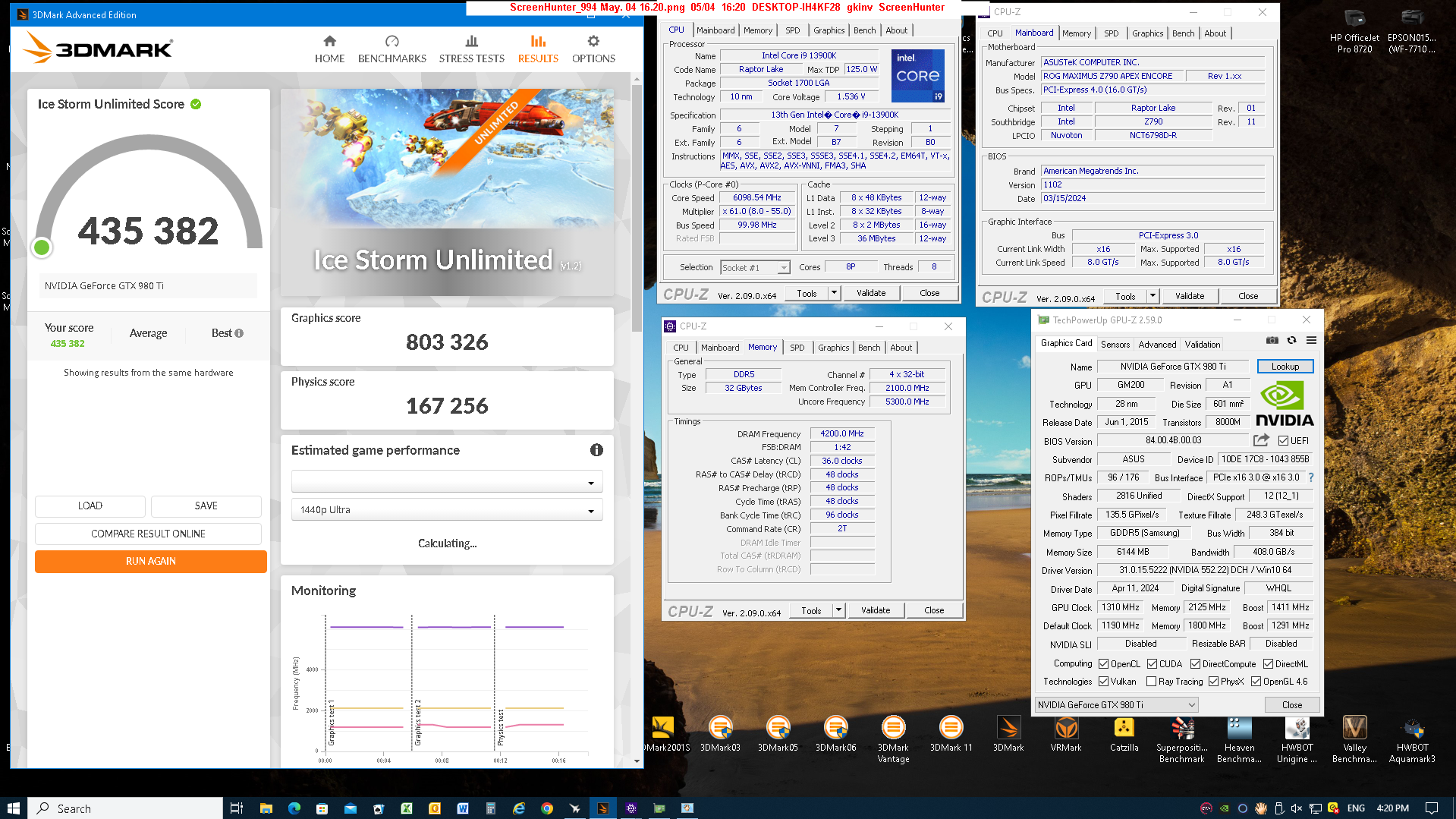The width and height of the screenshot is (1456, 819).
Task: Click info icon beside Estimated game performance
Action: (596, 450)
